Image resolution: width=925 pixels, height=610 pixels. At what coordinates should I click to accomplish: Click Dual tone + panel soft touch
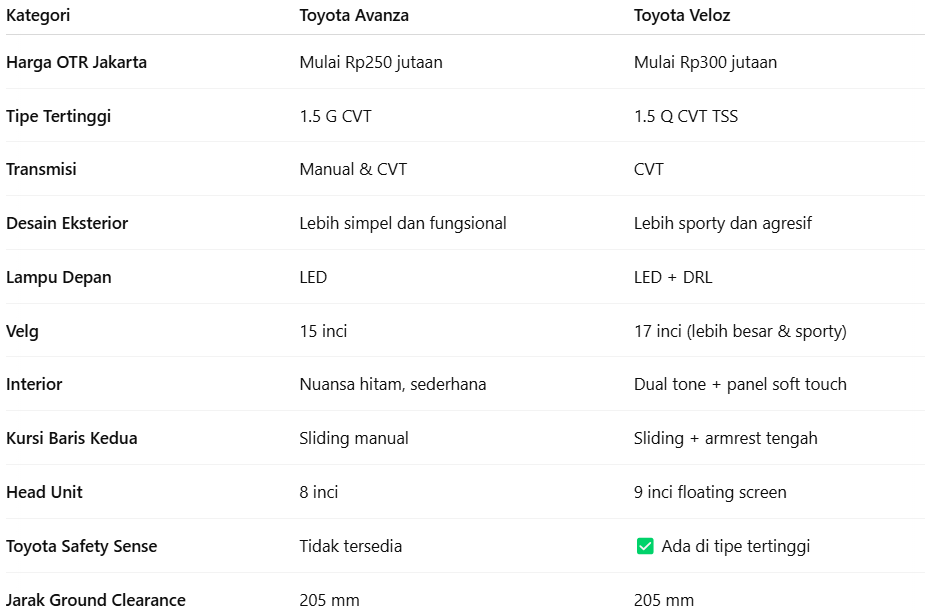pyautogui.click(x=739, y=384)
